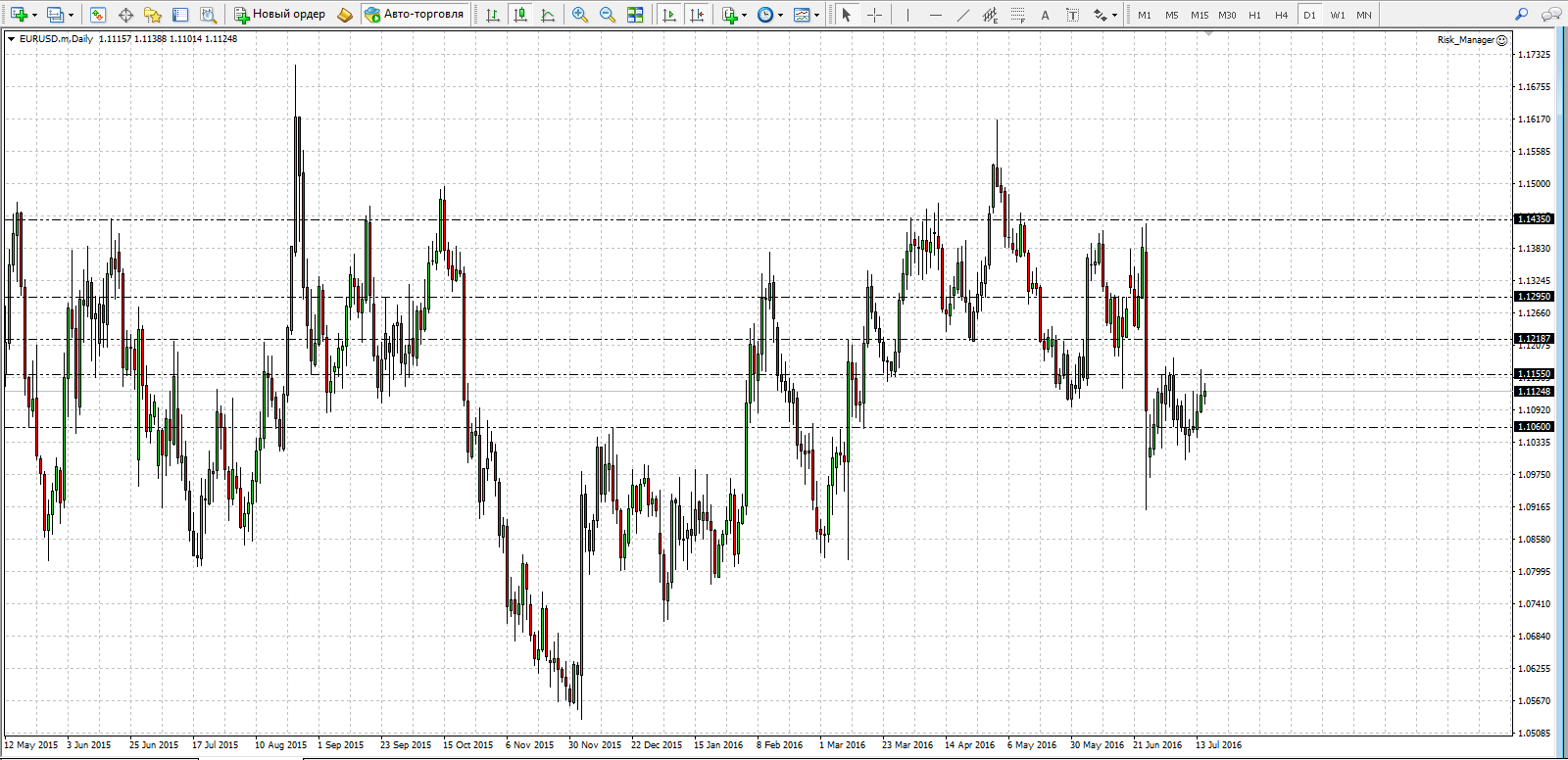Click the Zoom In magnifier icon

[580, 15]
